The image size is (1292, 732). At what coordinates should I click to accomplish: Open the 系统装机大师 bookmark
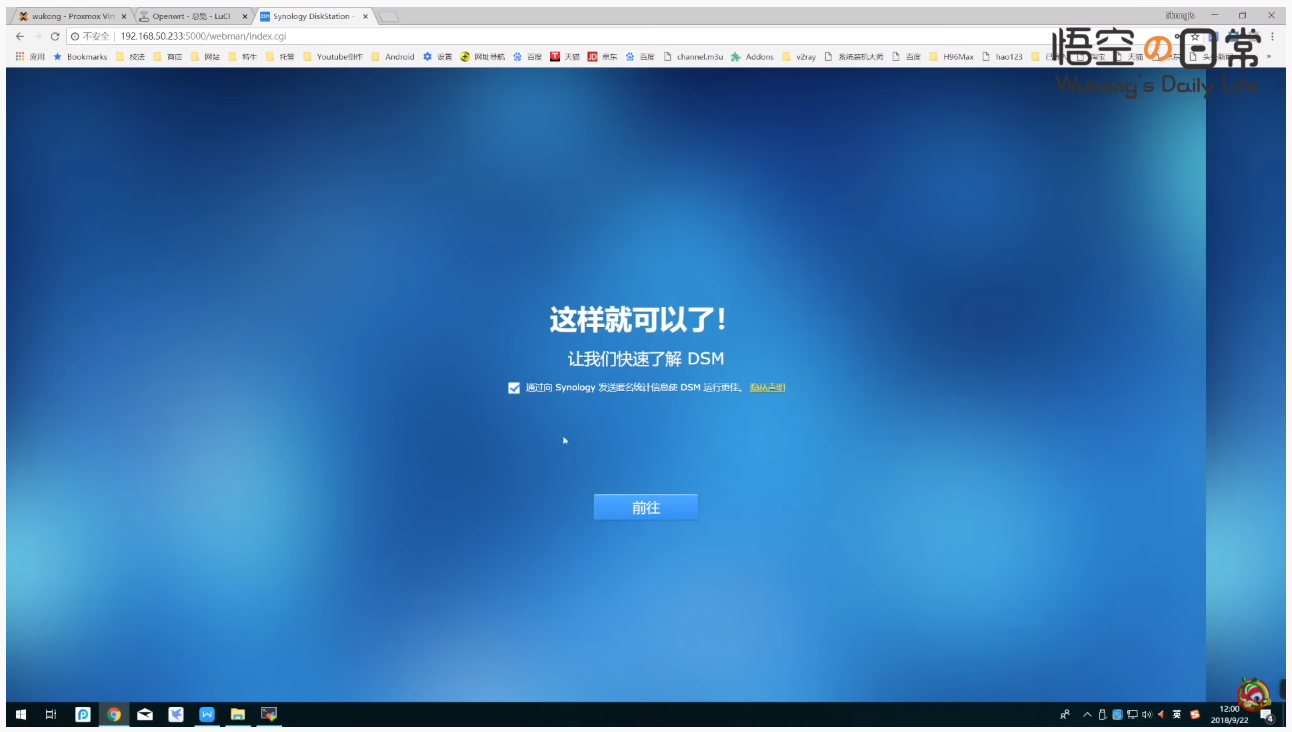[854, 57]
